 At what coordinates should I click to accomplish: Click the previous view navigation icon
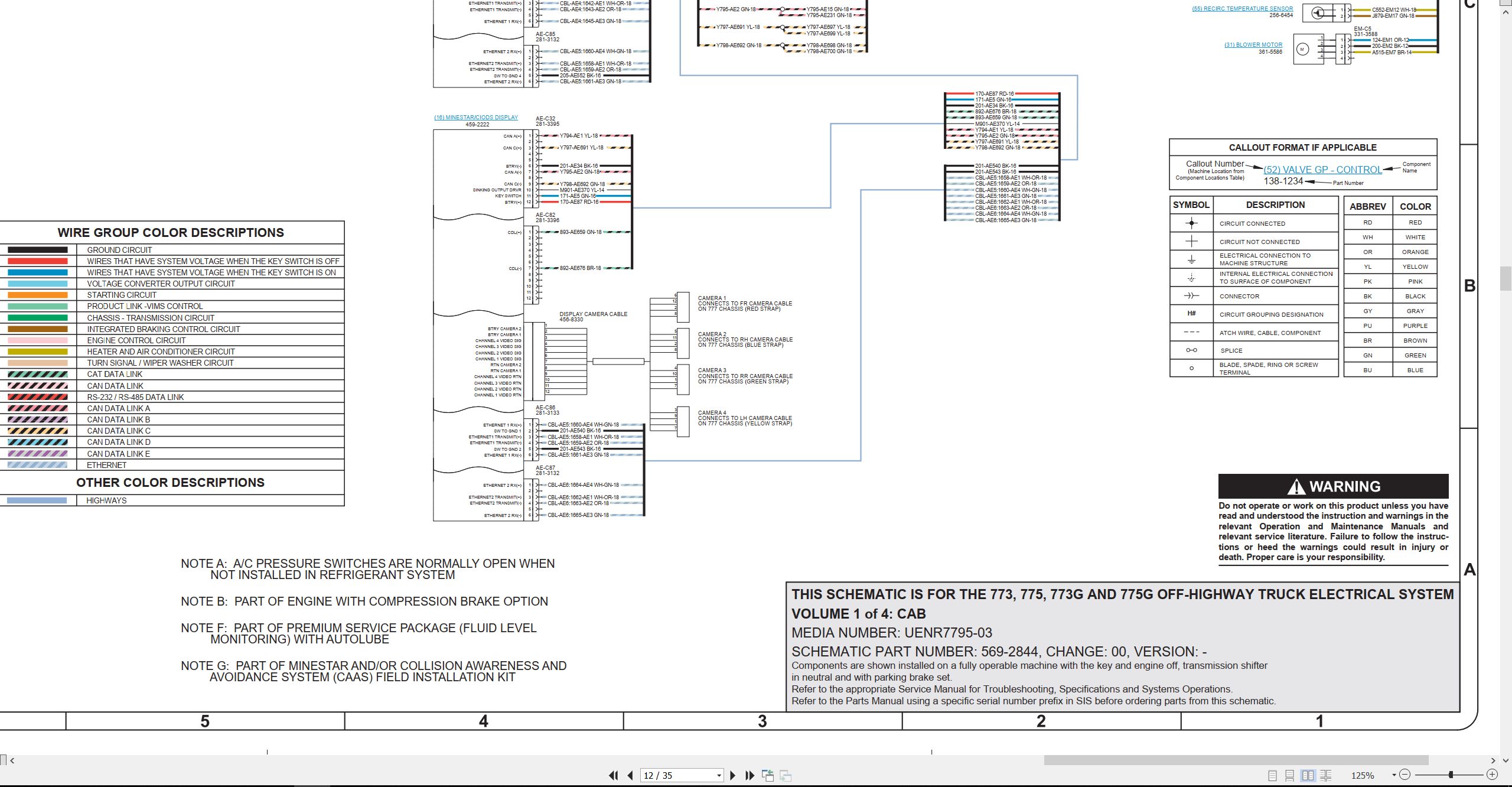point(768,775)
